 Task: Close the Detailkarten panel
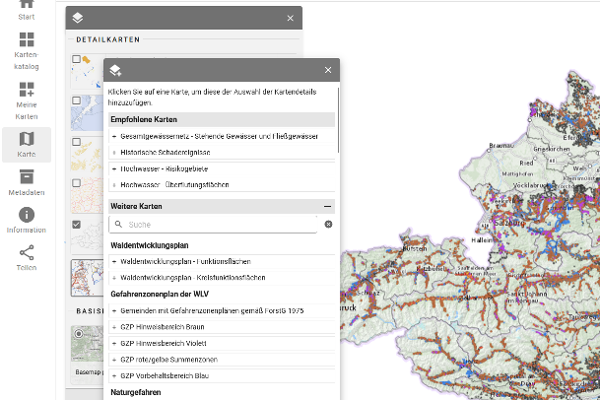point(290,18)
